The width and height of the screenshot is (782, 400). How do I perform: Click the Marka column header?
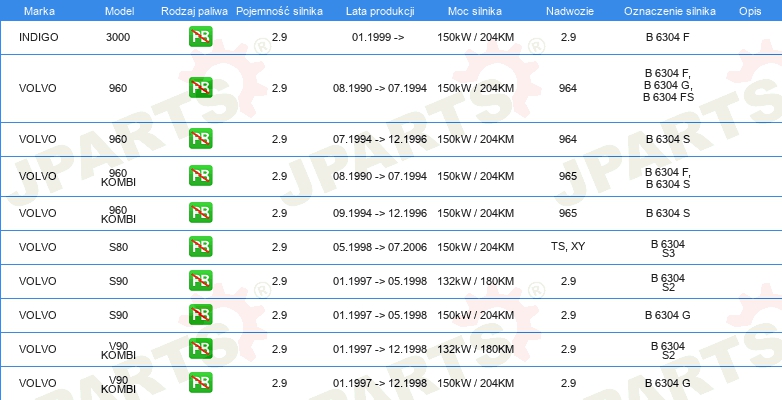coord(39,11)
